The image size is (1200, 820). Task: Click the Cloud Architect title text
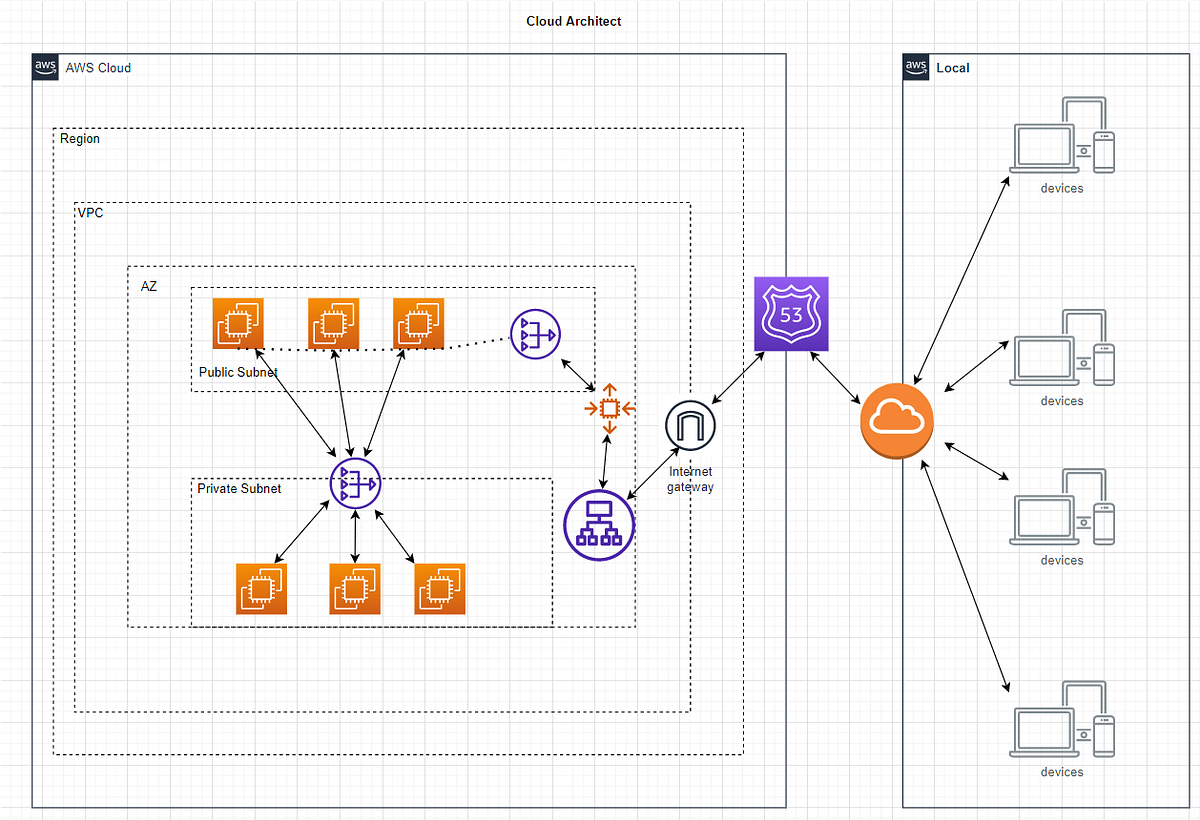coord(574,20)
